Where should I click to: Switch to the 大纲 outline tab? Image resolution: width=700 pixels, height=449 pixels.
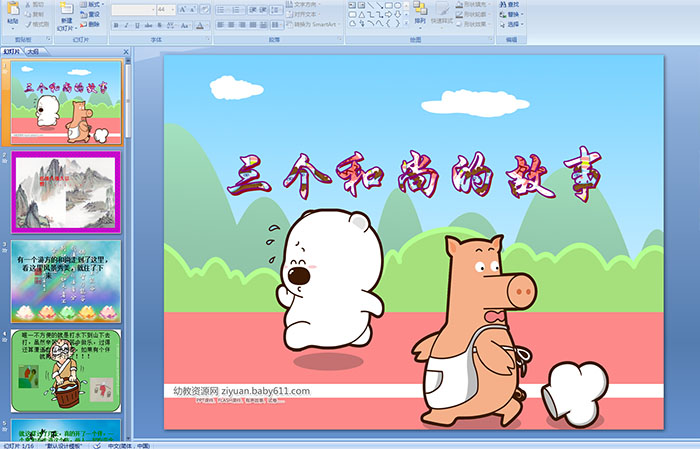point(33,51)
